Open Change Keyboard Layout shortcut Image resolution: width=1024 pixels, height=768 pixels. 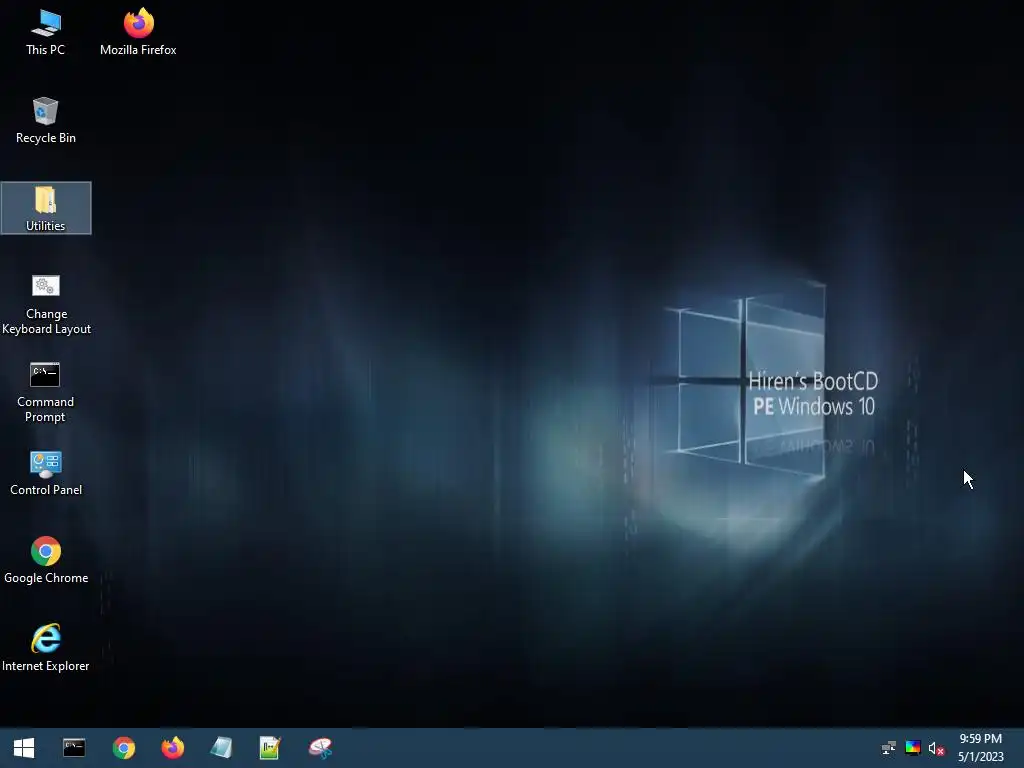click(x=46, y=304)
